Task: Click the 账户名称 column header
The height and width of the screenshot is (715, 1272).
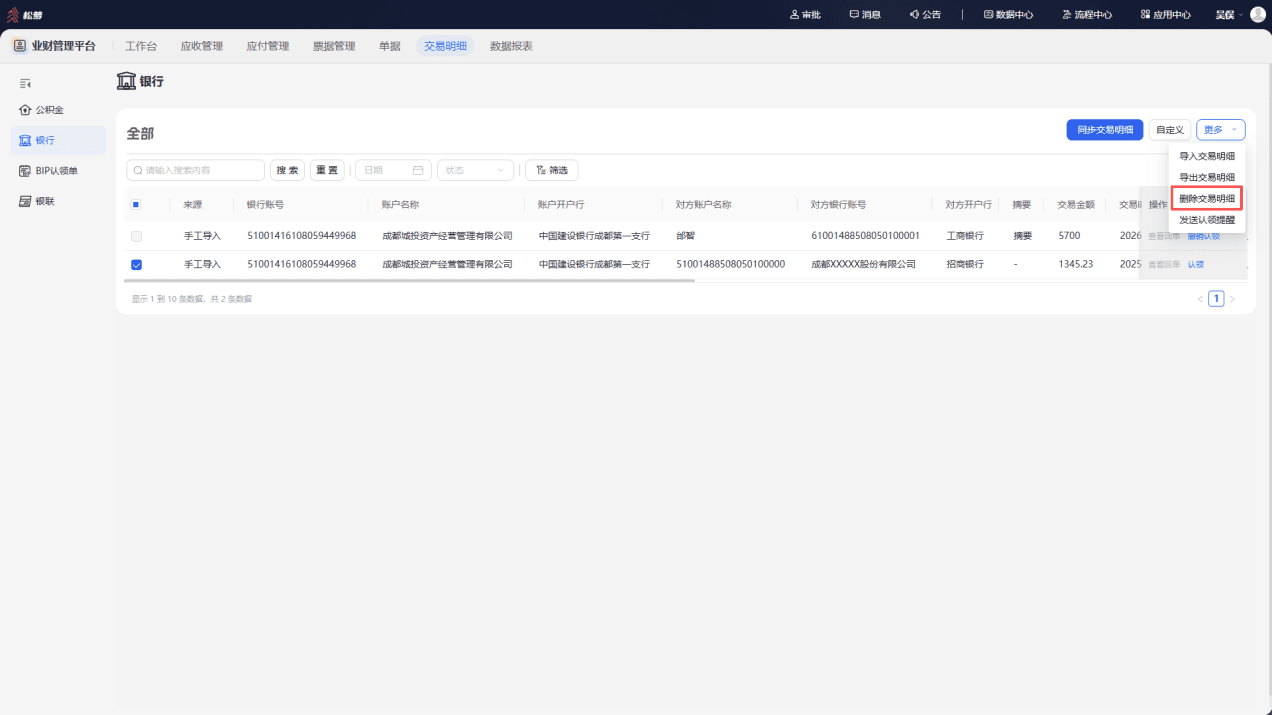Action: pos(400,205)
